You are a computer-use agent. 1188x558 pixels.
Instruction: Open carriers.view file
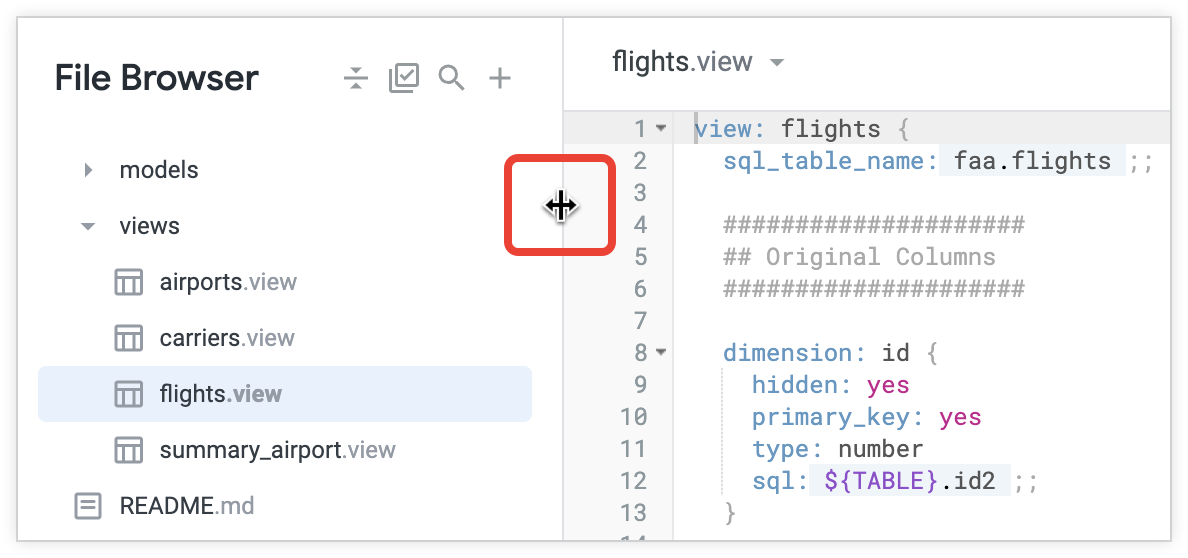(227, 338)
